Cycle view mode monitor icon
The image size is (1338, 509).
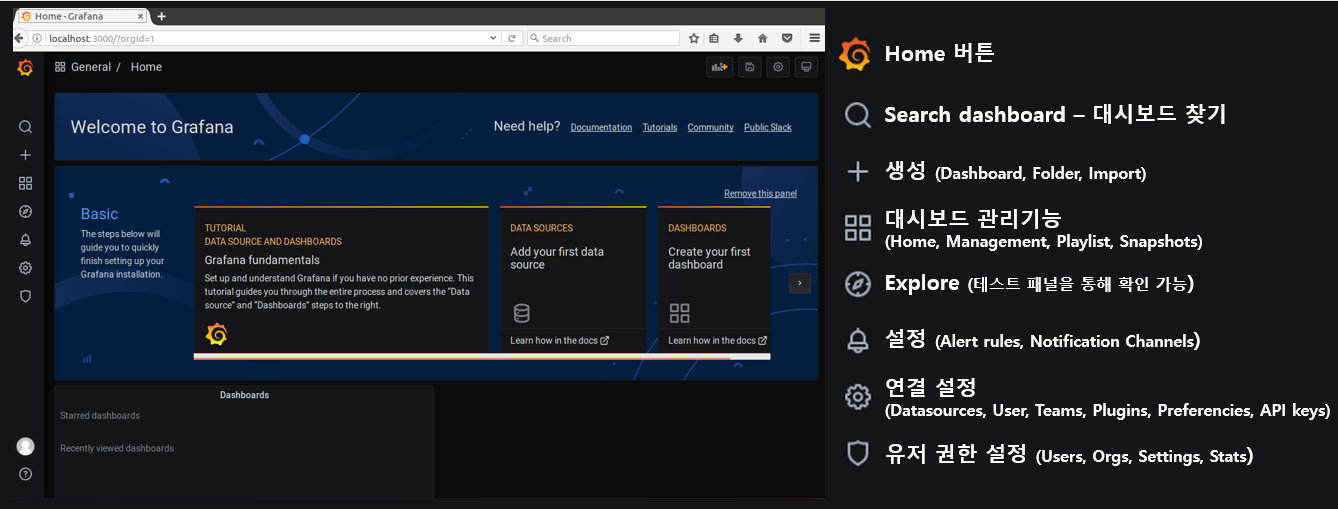pos(806,67)
